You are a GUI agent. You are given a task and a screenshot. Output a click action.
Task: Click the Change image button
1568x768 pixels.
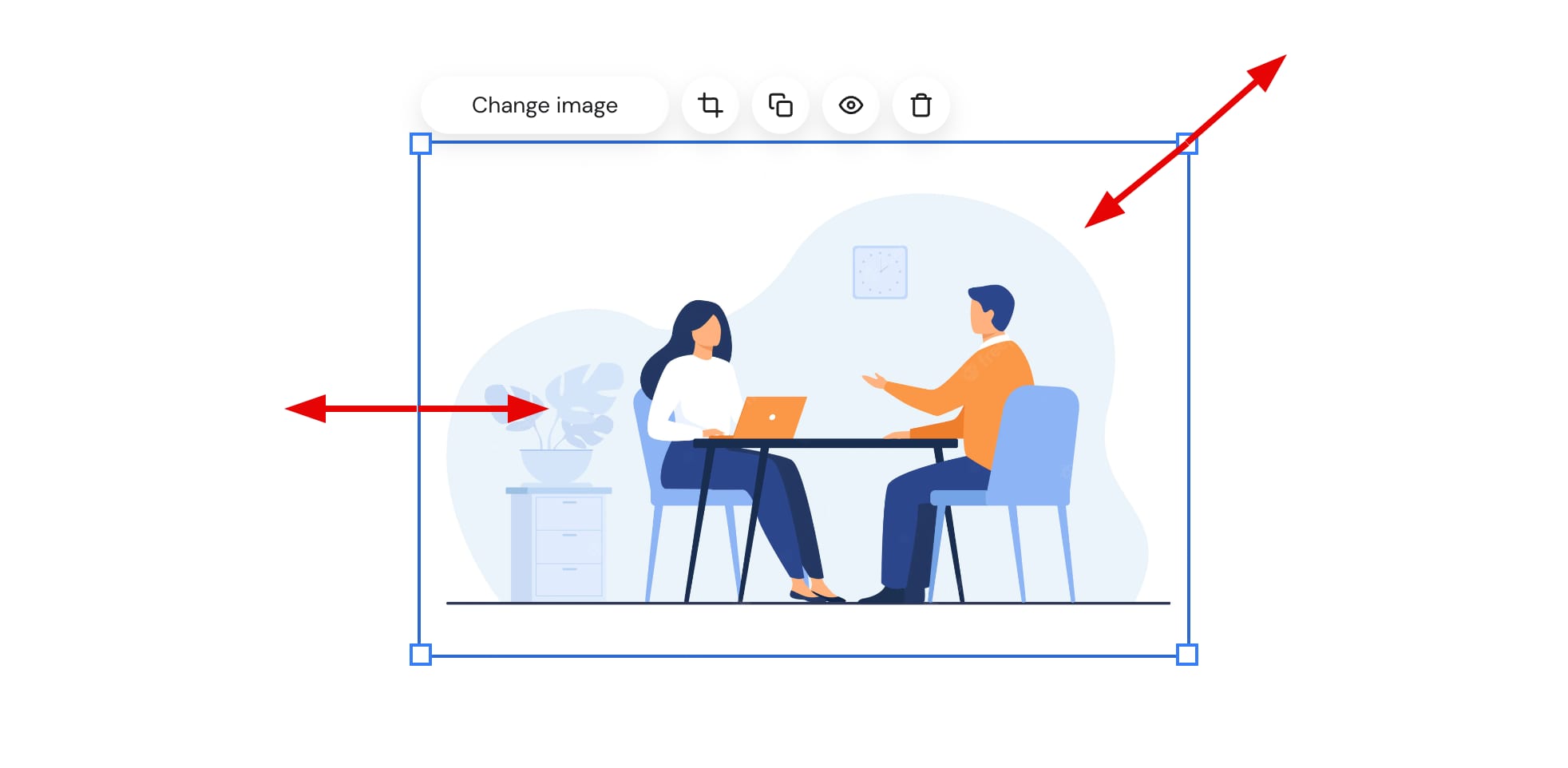(x=544, y=105)
